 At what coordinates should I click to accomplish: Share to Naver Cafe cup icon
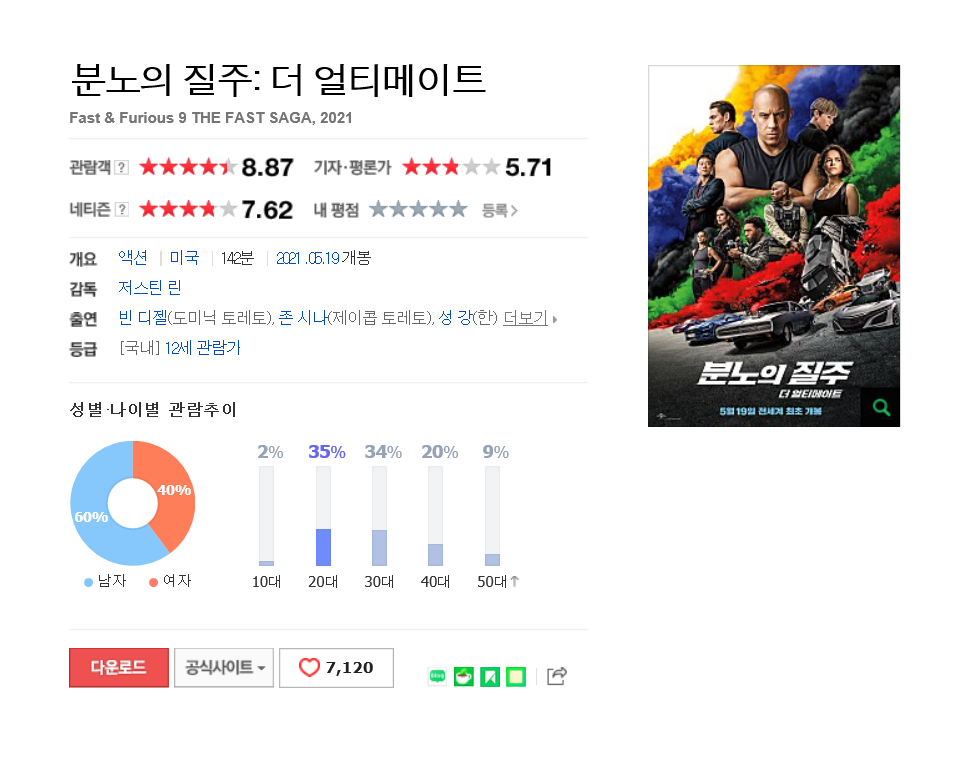pos(464,677)
